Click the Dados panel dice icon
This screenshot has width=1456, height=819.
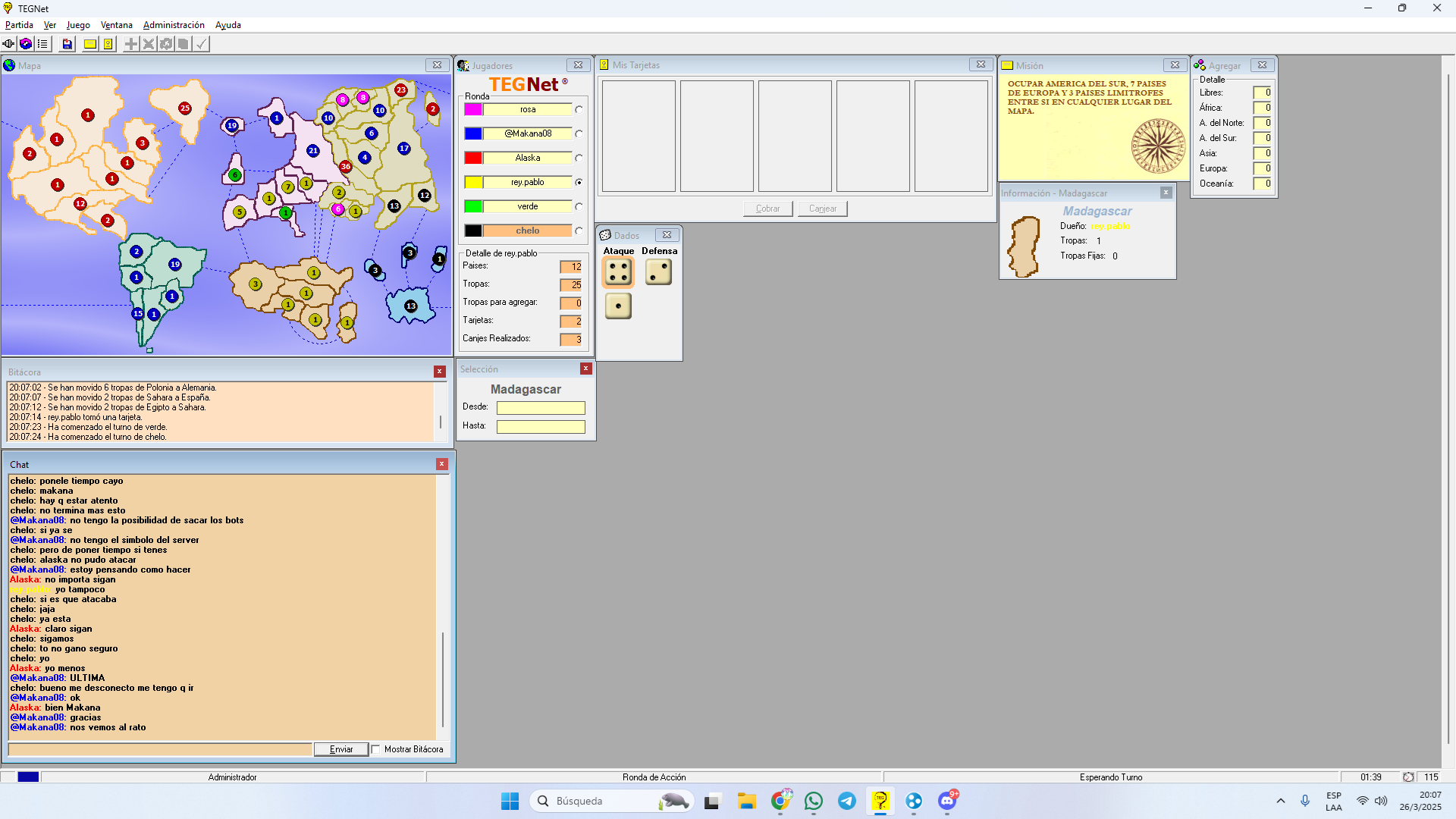(605, 236)
